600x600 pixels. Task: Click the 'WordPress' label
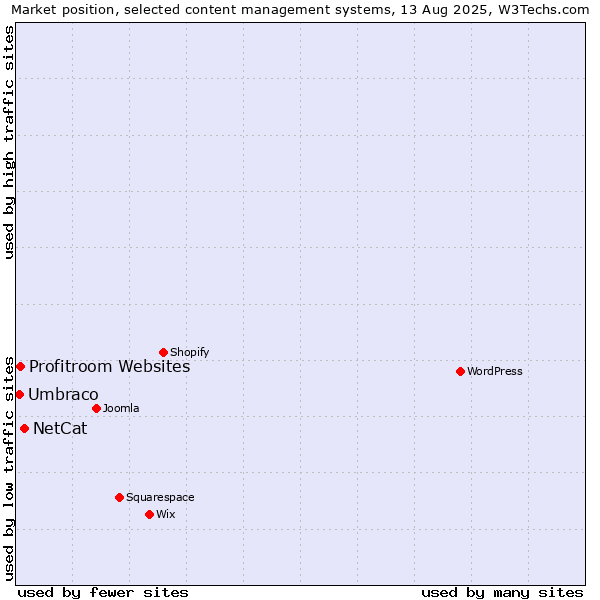(494, 371)
